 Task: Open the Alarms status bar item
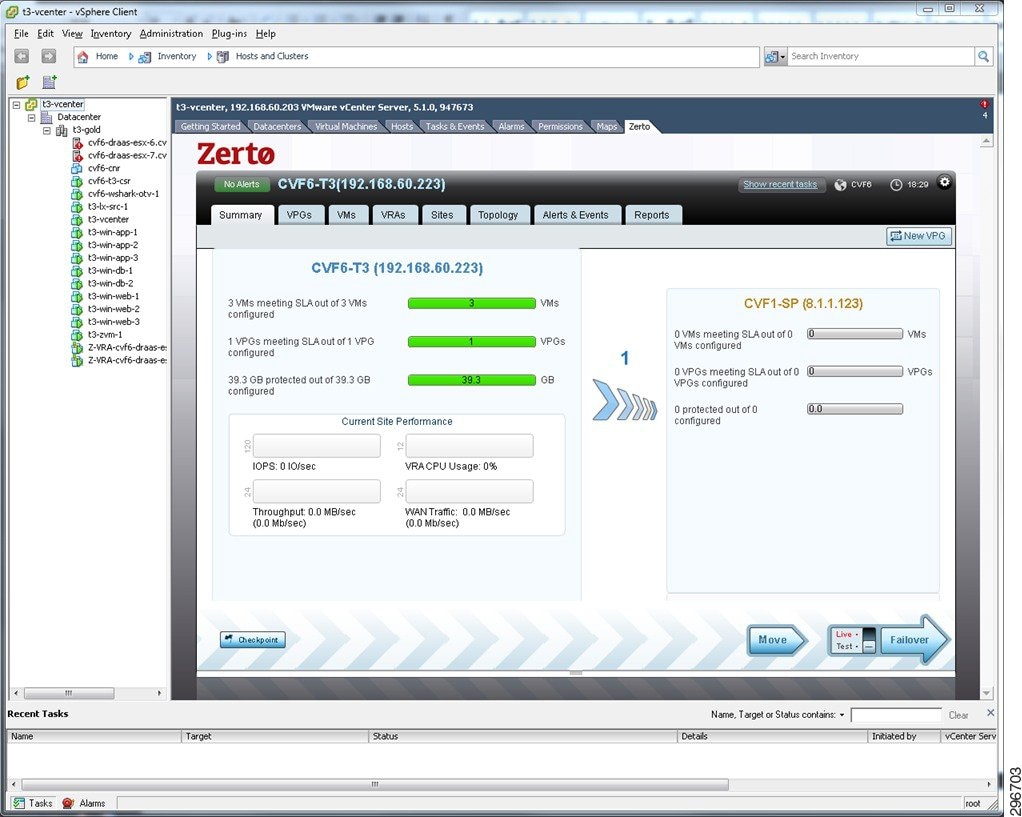(83, 803)
